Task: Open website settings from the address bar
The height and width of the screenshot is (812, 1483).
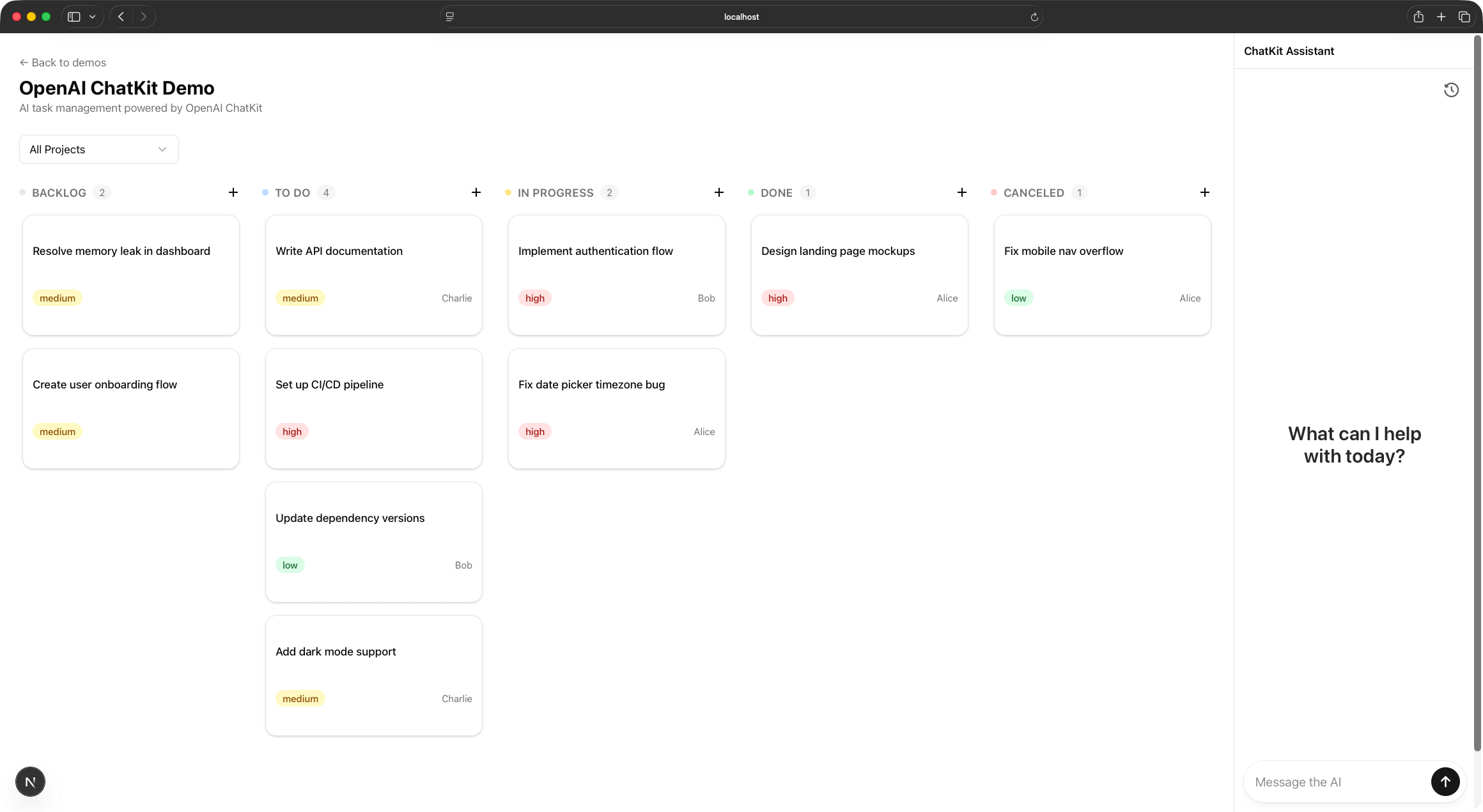Action: pos(449,17)
